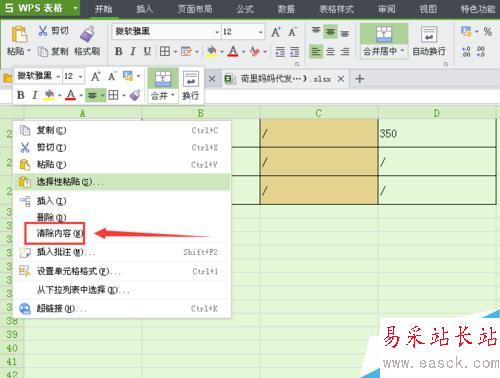Click the Auto Wrap Text button
Viewport: 500px width, 378px height.
(x=429, y=41)
